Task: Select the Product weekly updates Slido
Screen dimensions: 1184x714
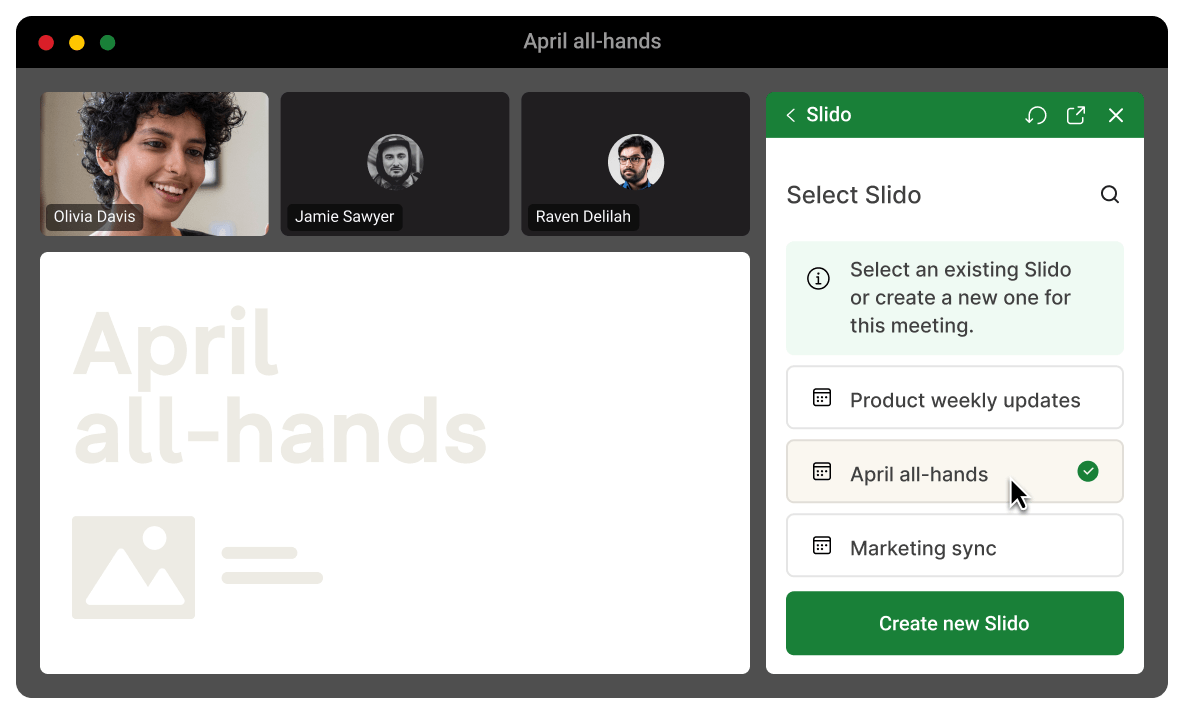Action: [x=954, y=397]
